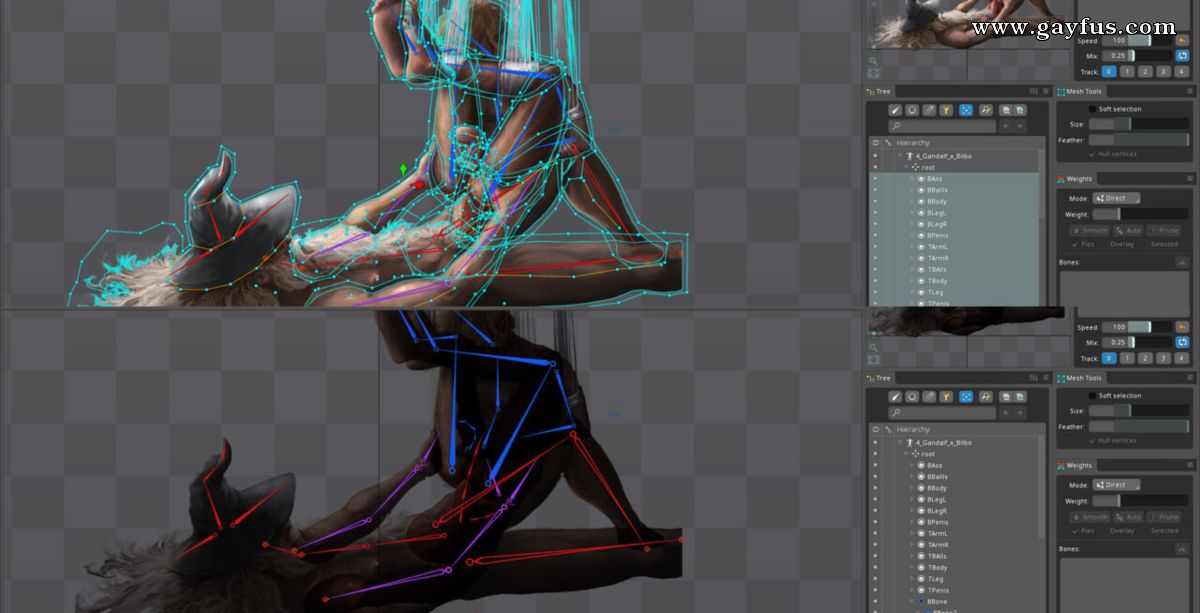
Task: Click magnifier zoom icon in upper preview corner
Action: (873, 61)
